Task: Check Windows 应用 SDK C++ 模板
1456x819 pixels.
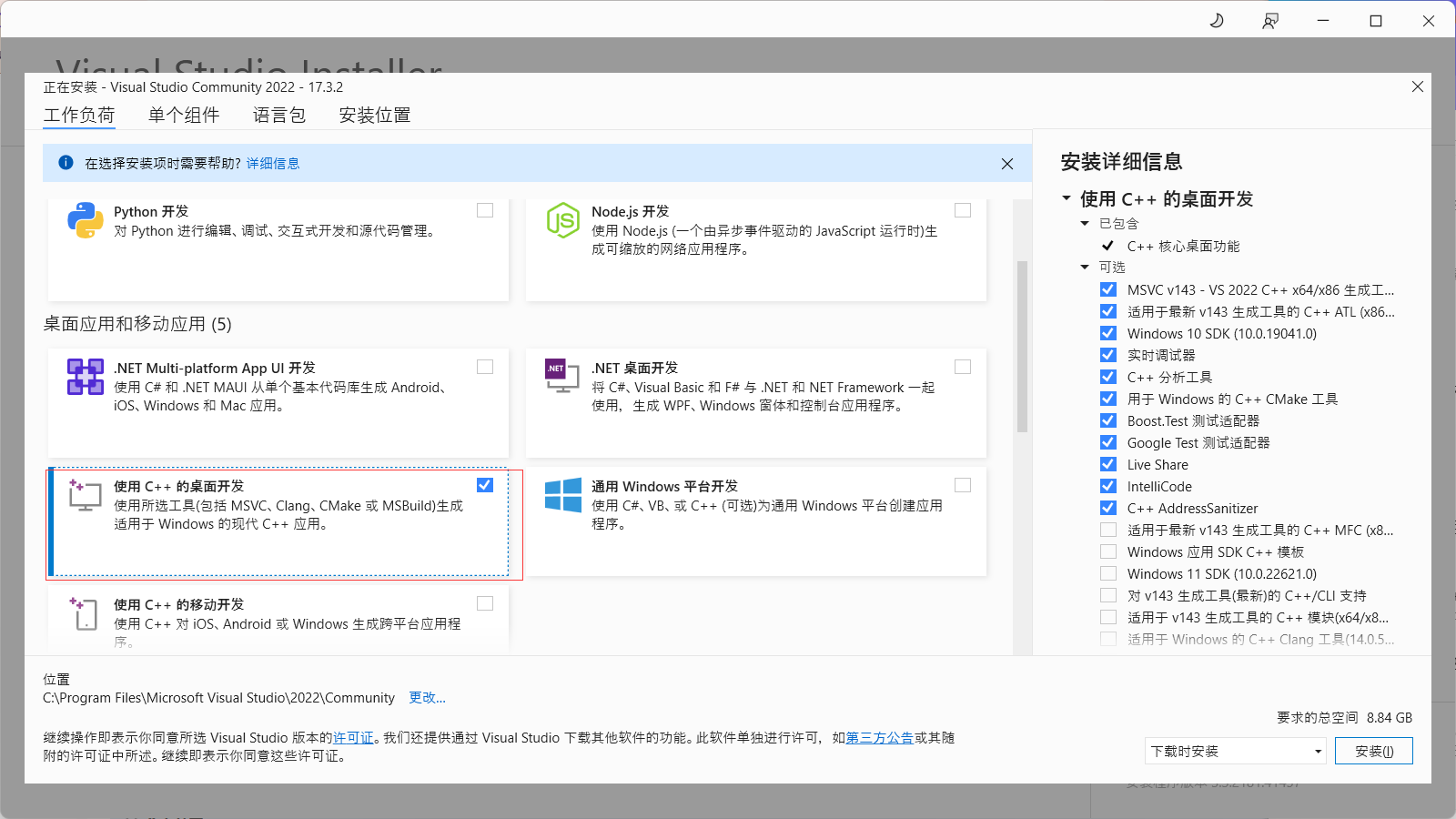Action: coord(1108,551)
